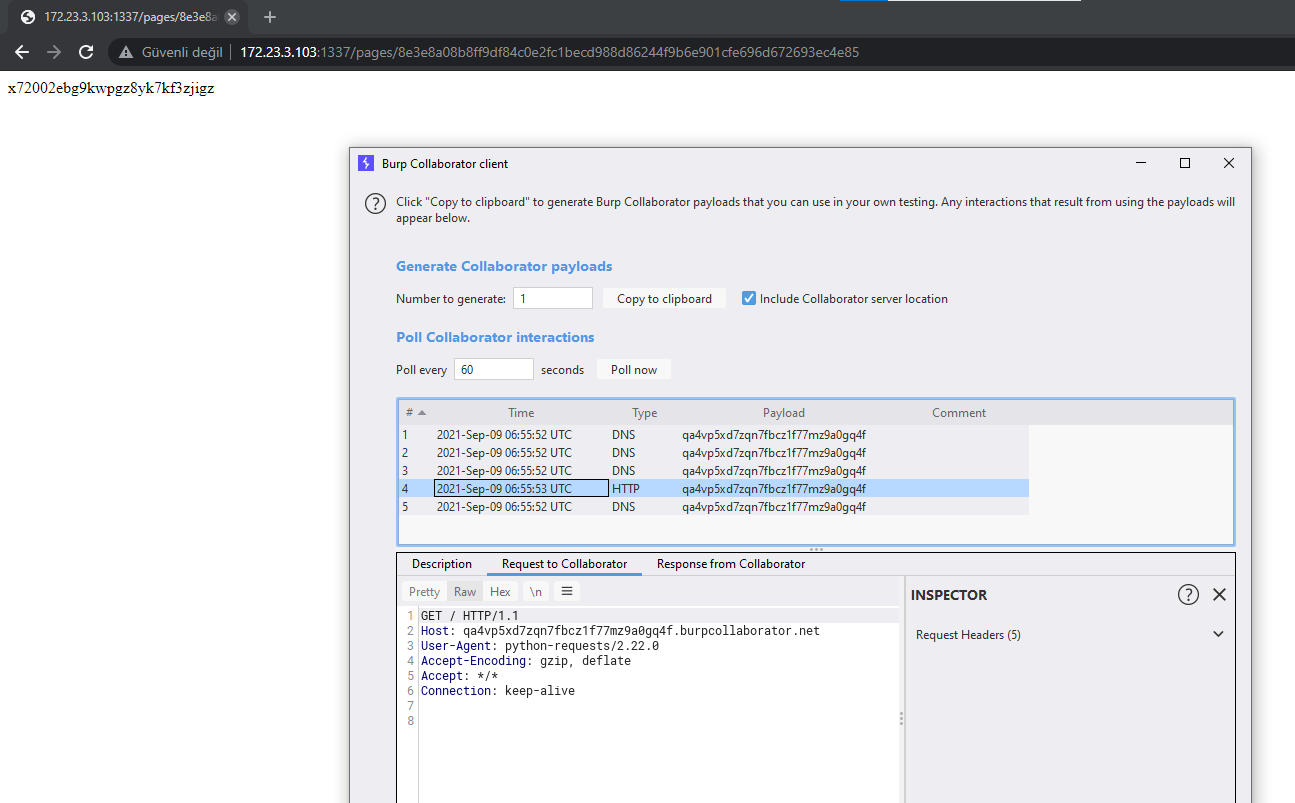The image size is (1295, 803).
Task: Expand the Request Headers (5) section
Action: (1218, 634)
